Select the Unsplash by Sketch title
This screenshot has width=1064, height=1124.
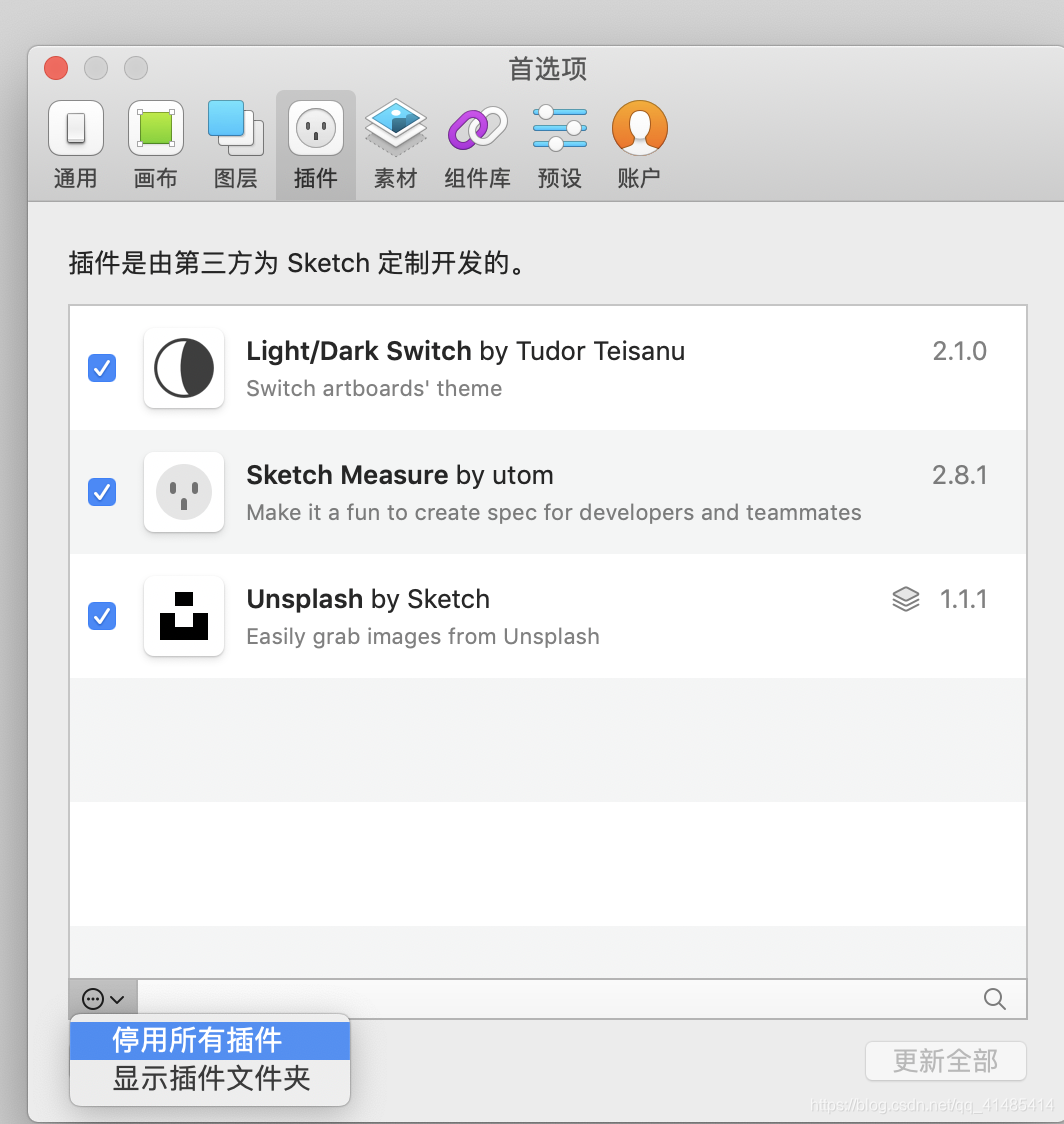coord(369,599)
